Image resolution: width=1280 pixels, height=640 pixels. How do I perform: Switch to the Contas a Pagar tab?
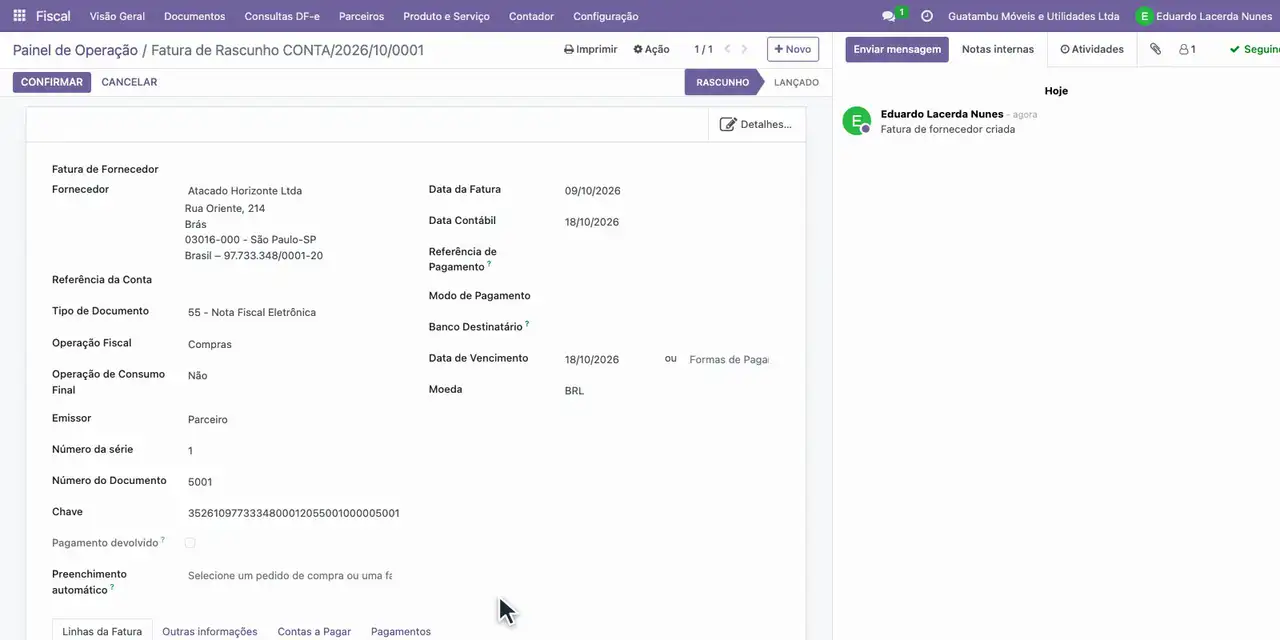click(314, 631)
